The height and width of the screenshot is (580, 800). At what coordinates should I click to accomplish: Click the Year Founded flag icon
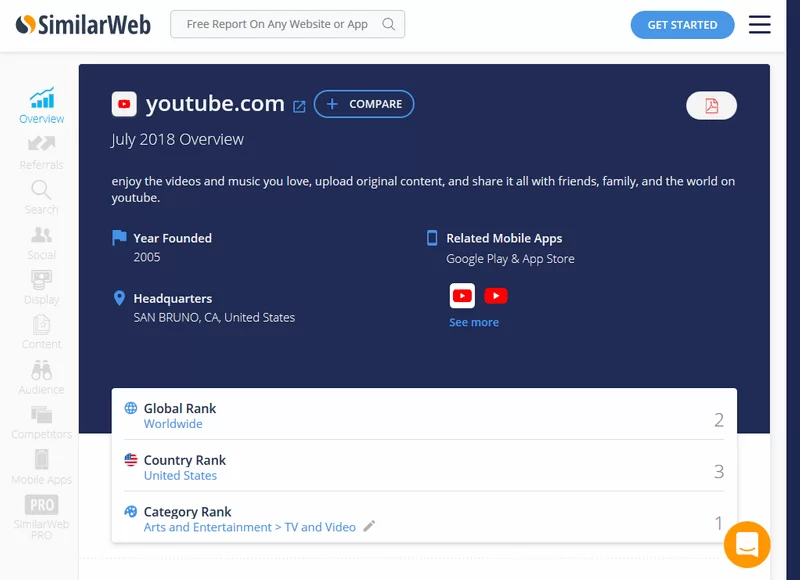coord(119,237)
